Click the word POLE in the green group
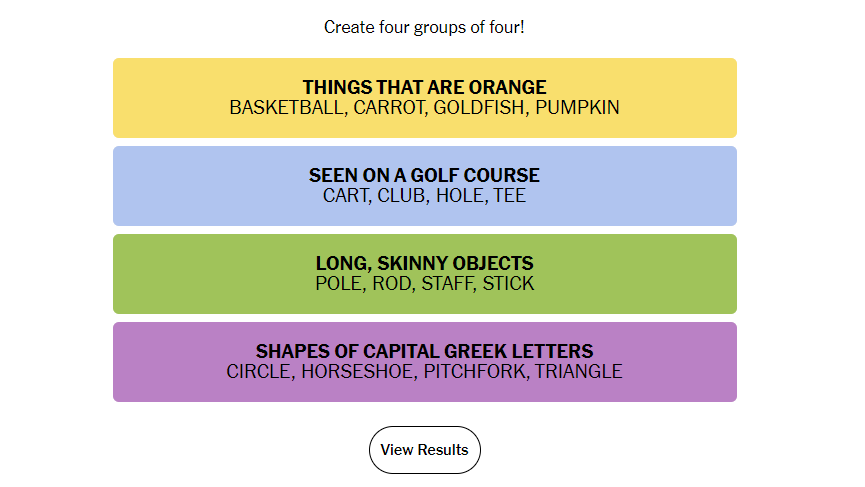Image resolution: width=865 pixels, height=487 pixels. point(339,283)
